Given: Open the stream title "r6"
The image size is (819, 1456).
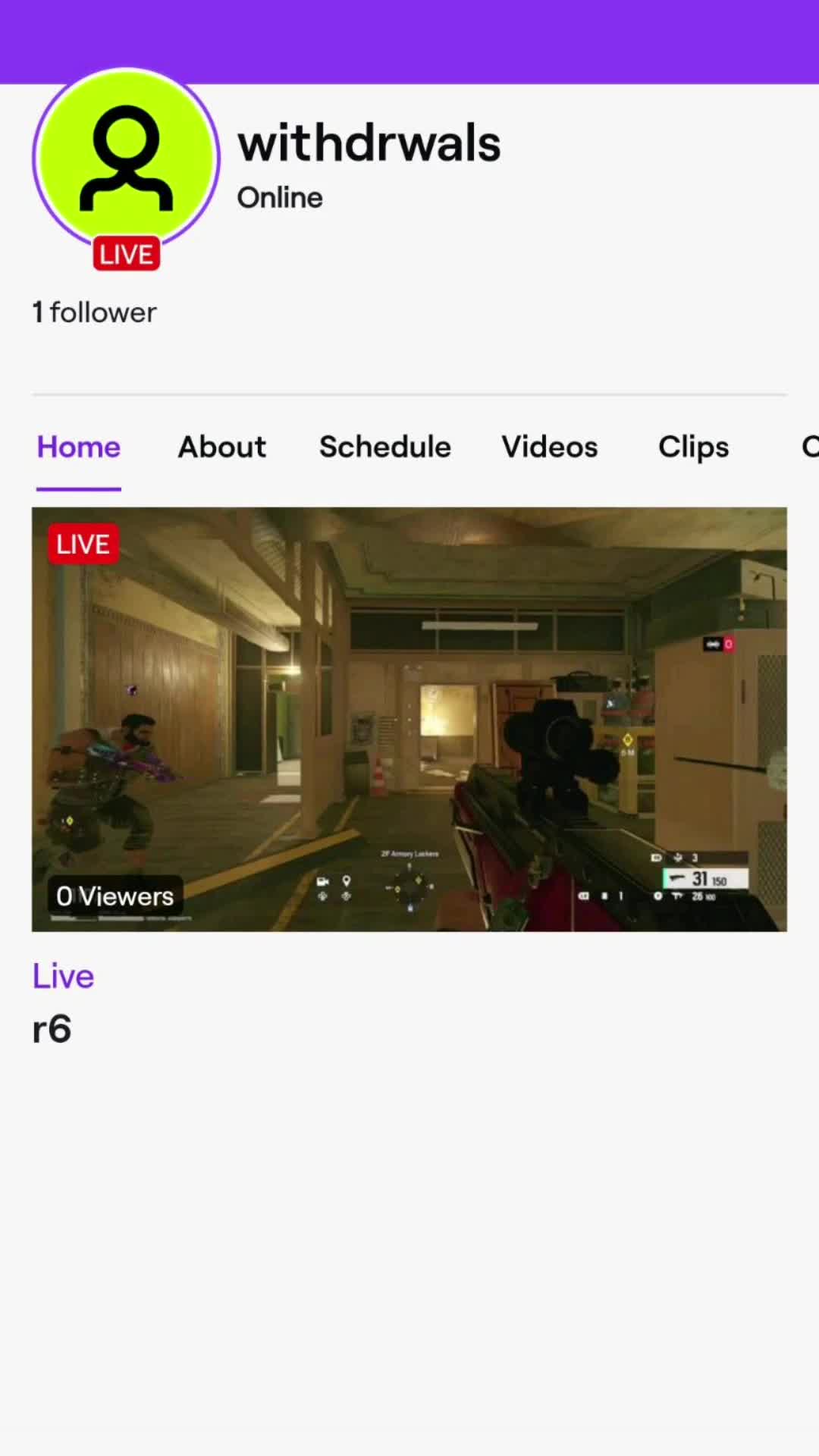Looking at the screenshot, I should [x=52, y=1029].
